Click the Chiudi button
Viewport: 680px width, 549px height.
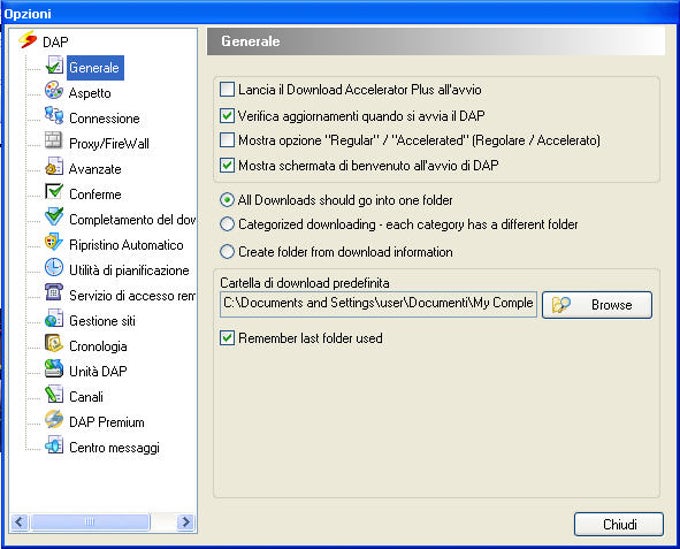pyautogui.click(x=619, y=524)
